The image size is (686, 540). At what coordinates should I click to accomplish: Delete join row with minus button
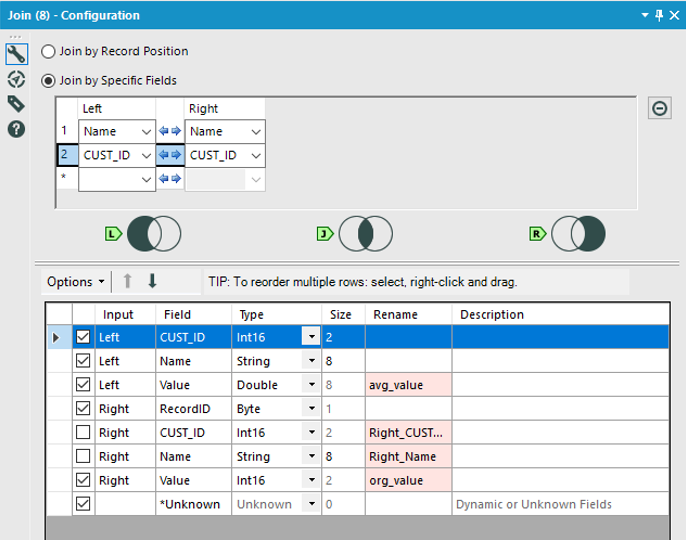pyautogui.click(x=659, y=108)
